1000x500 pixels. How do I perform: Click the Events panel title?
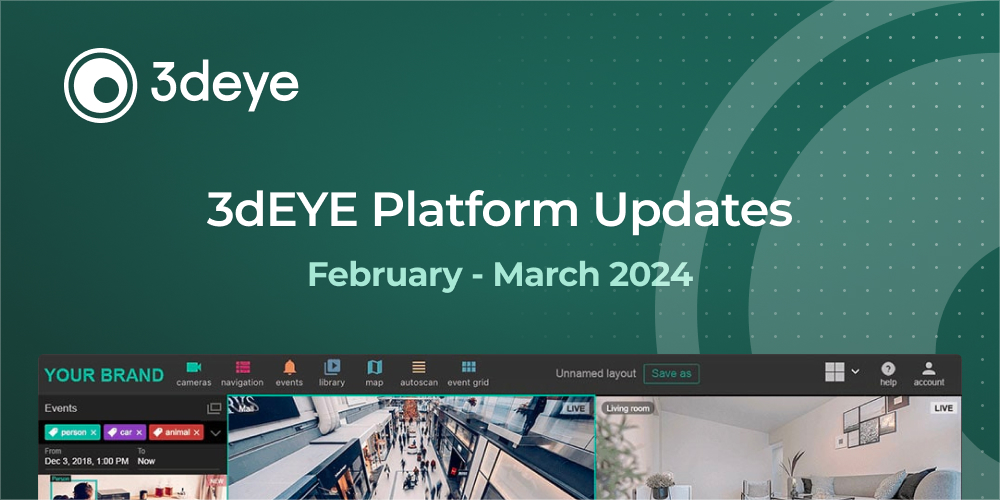tap(61, 408)
